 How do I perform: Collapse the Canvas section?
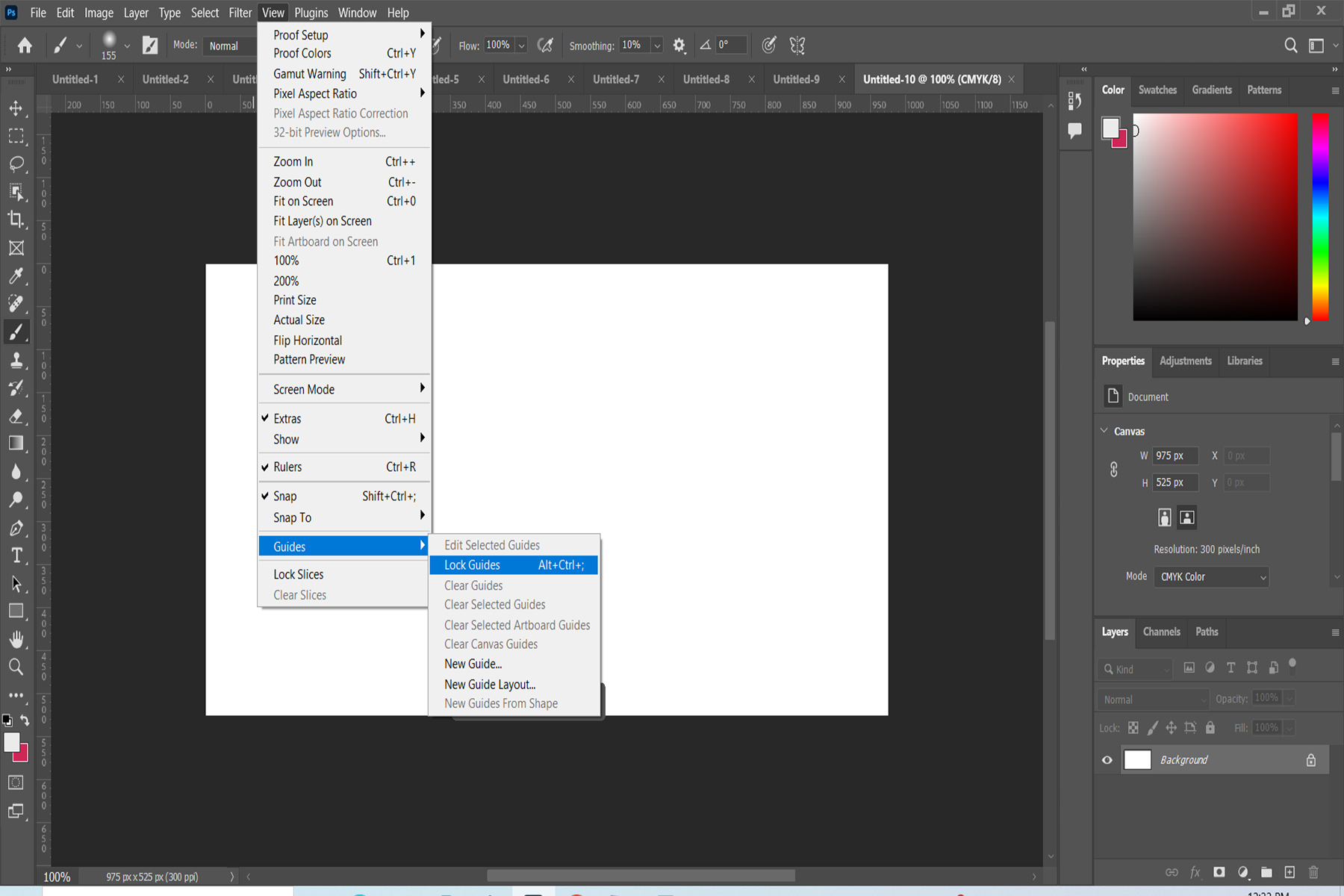click(1104, 431)
